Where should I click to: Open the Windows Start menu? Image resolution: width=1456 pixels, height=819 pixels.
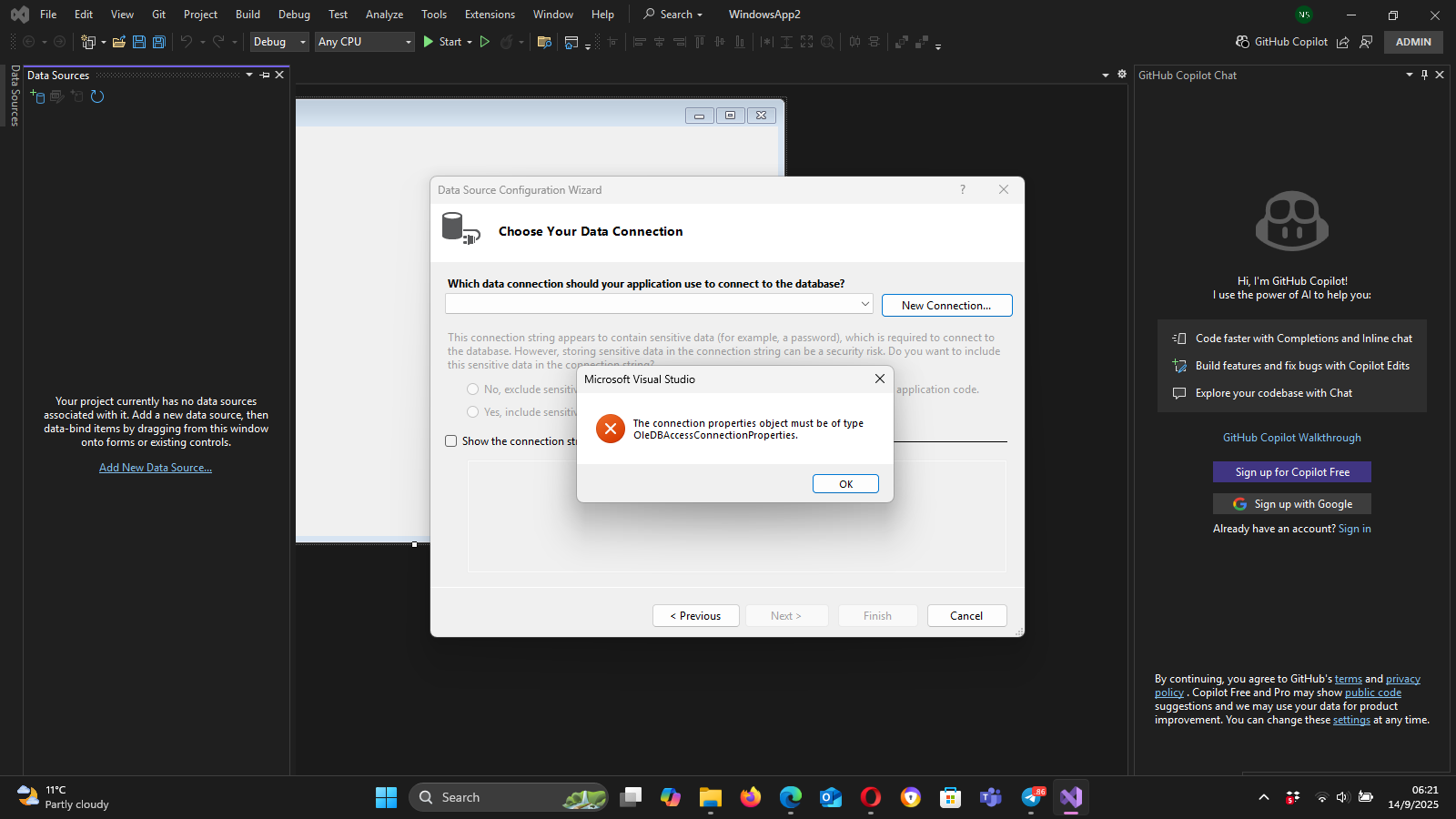click(386, 797)
